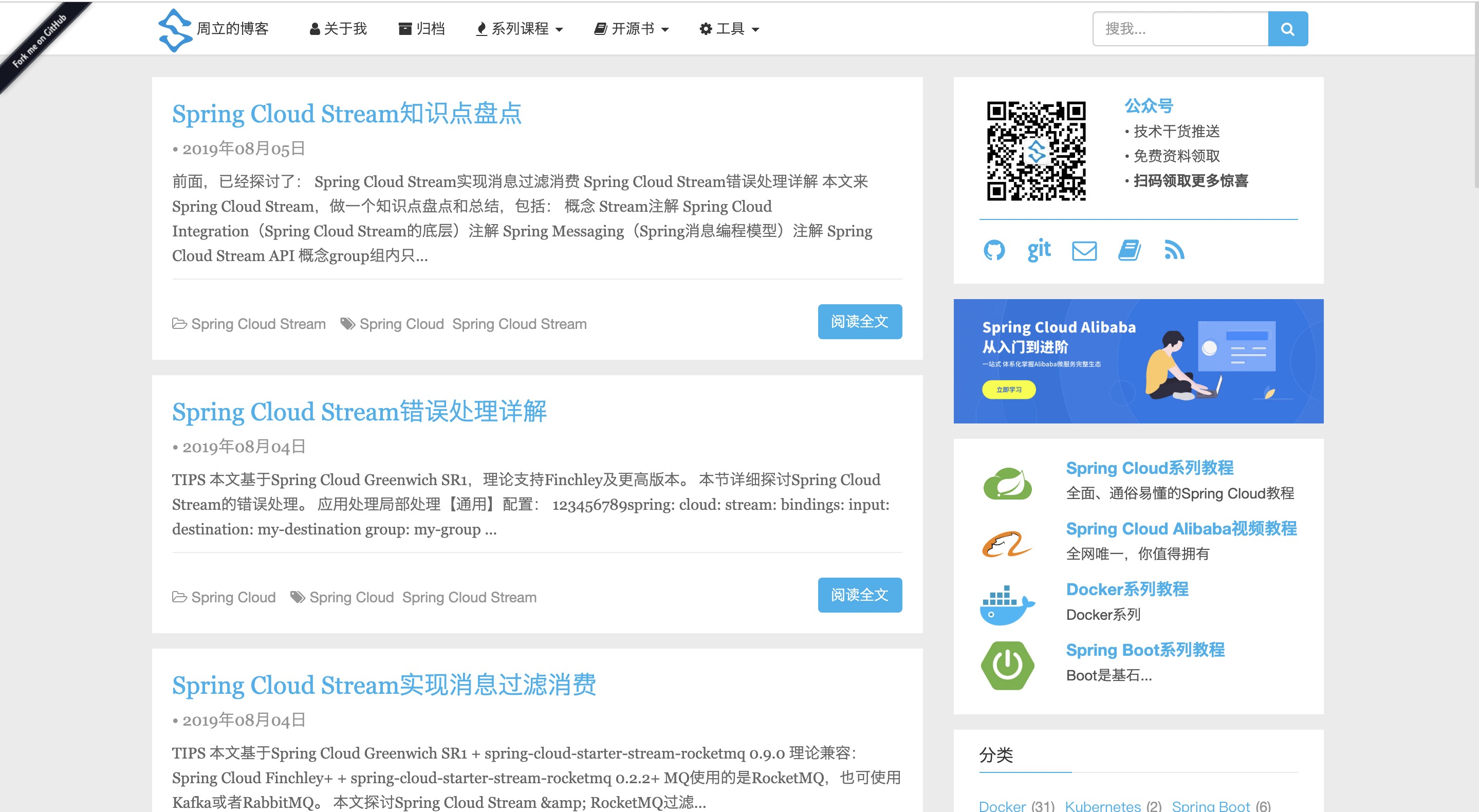Click the Spring Cloud Alibaba banner

(x=1137, y=361)
